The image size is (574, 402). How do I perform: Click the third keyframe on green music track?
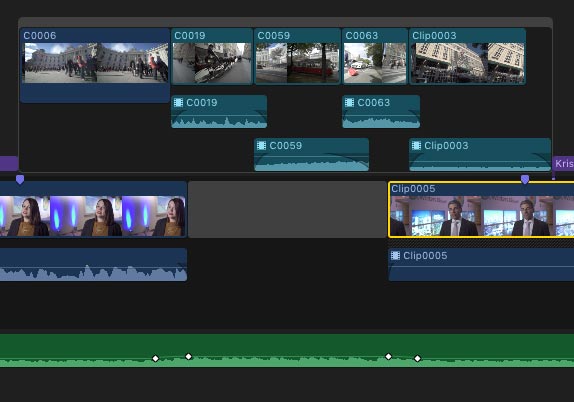pyautogui.click(x=388, y=356)
